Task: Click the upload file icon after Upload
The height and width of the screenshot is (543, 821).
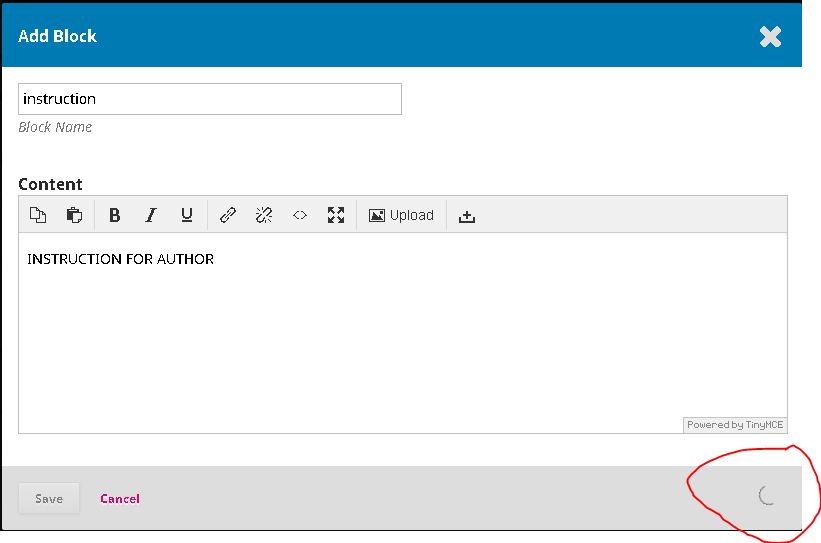Action: [x=466, y=215]
